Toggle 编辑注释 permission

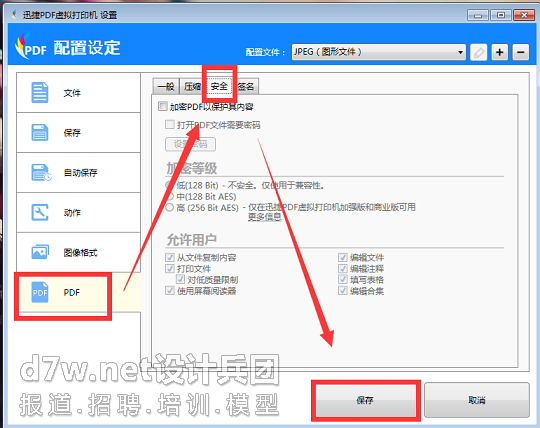pyautogui.click(x=342, y=268)
